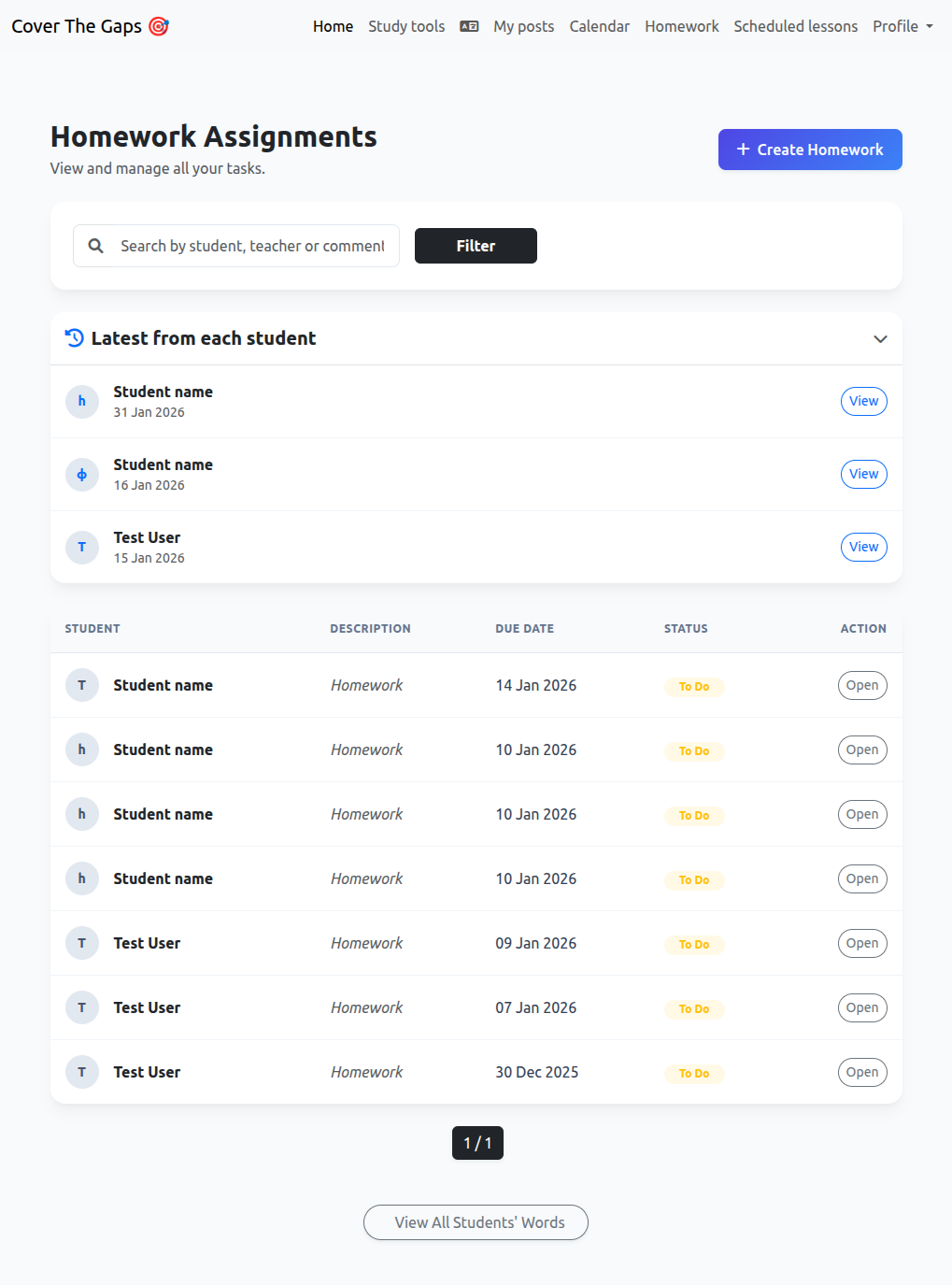Click the plus icon on Create Homework

pos(744,149)
